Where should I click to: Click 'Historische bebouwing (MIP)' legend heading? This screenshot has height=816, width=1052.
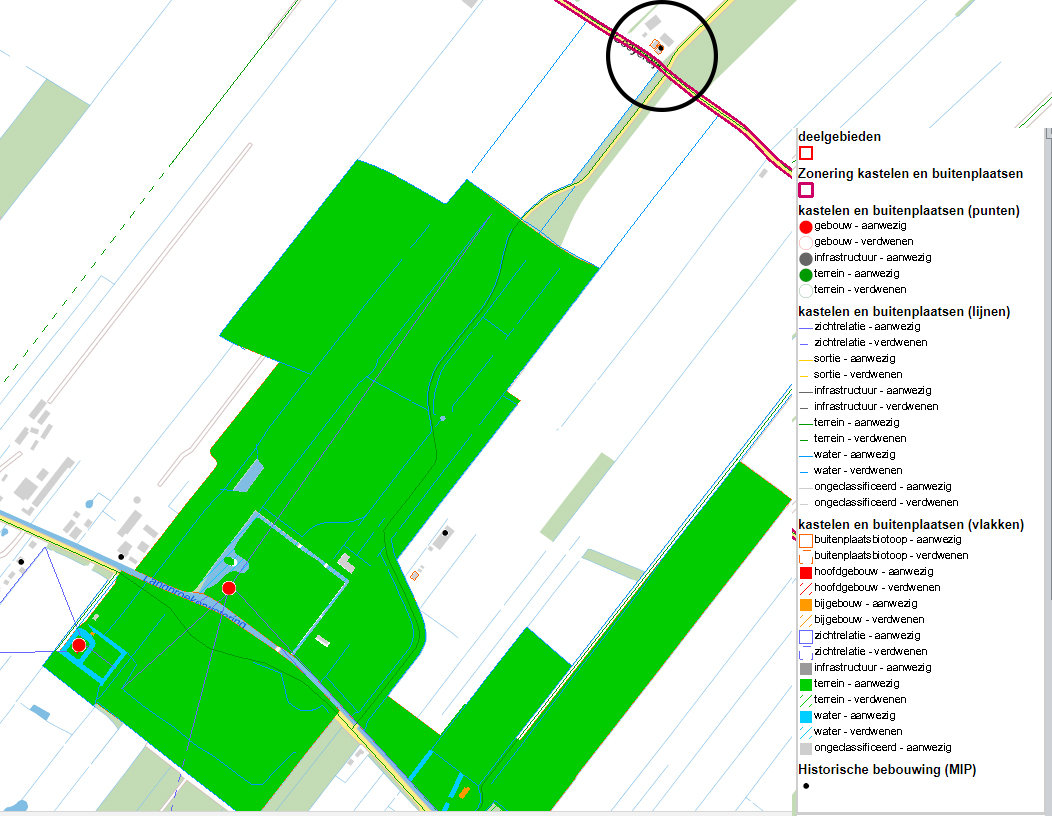887,769
